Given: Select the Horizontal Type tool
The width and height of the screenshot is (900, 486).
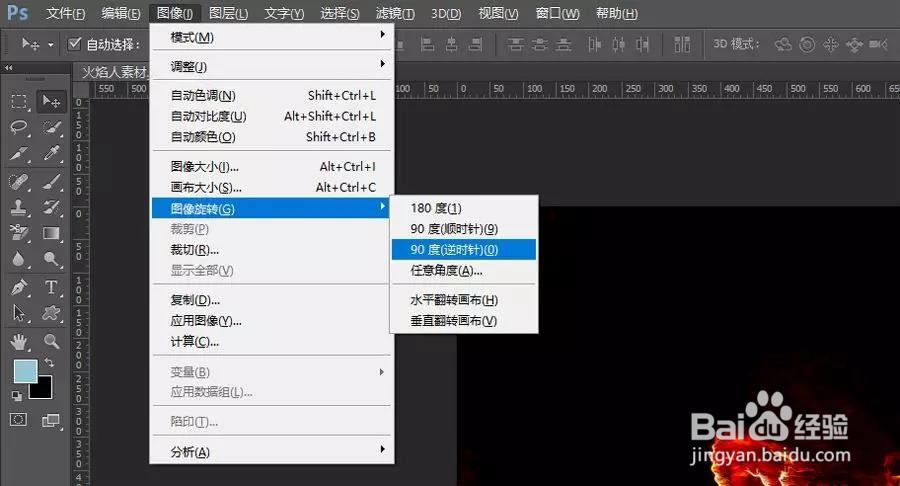Looking at the screenshot, I should (x=51, y=287).
